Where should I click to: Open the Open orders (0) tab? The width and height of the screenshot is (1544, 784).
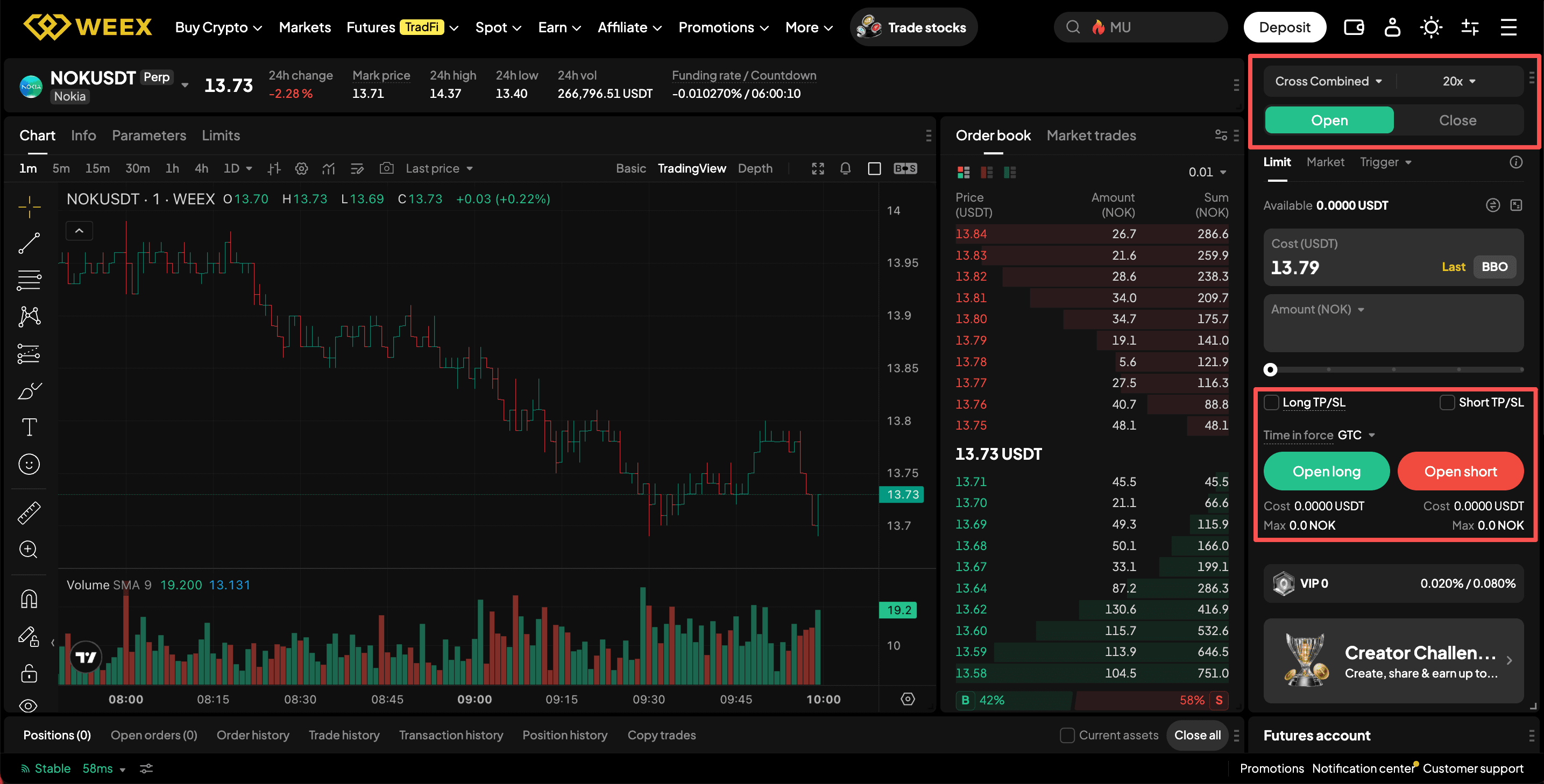pyautogui.click(x=153, y=736)
